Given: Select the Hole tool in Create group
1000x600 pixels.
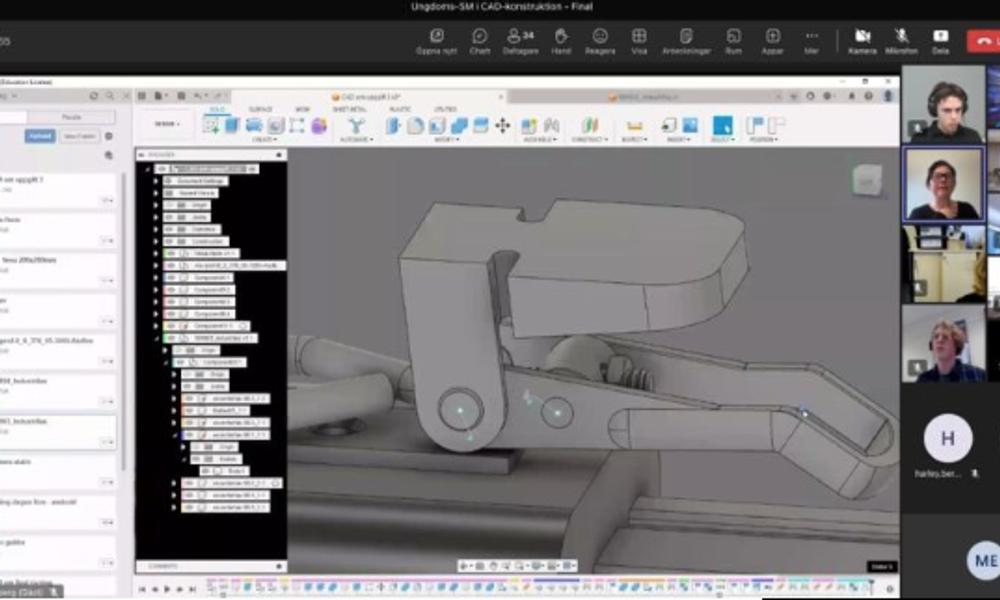Looking at the screenshot, I should coord(276,125).
